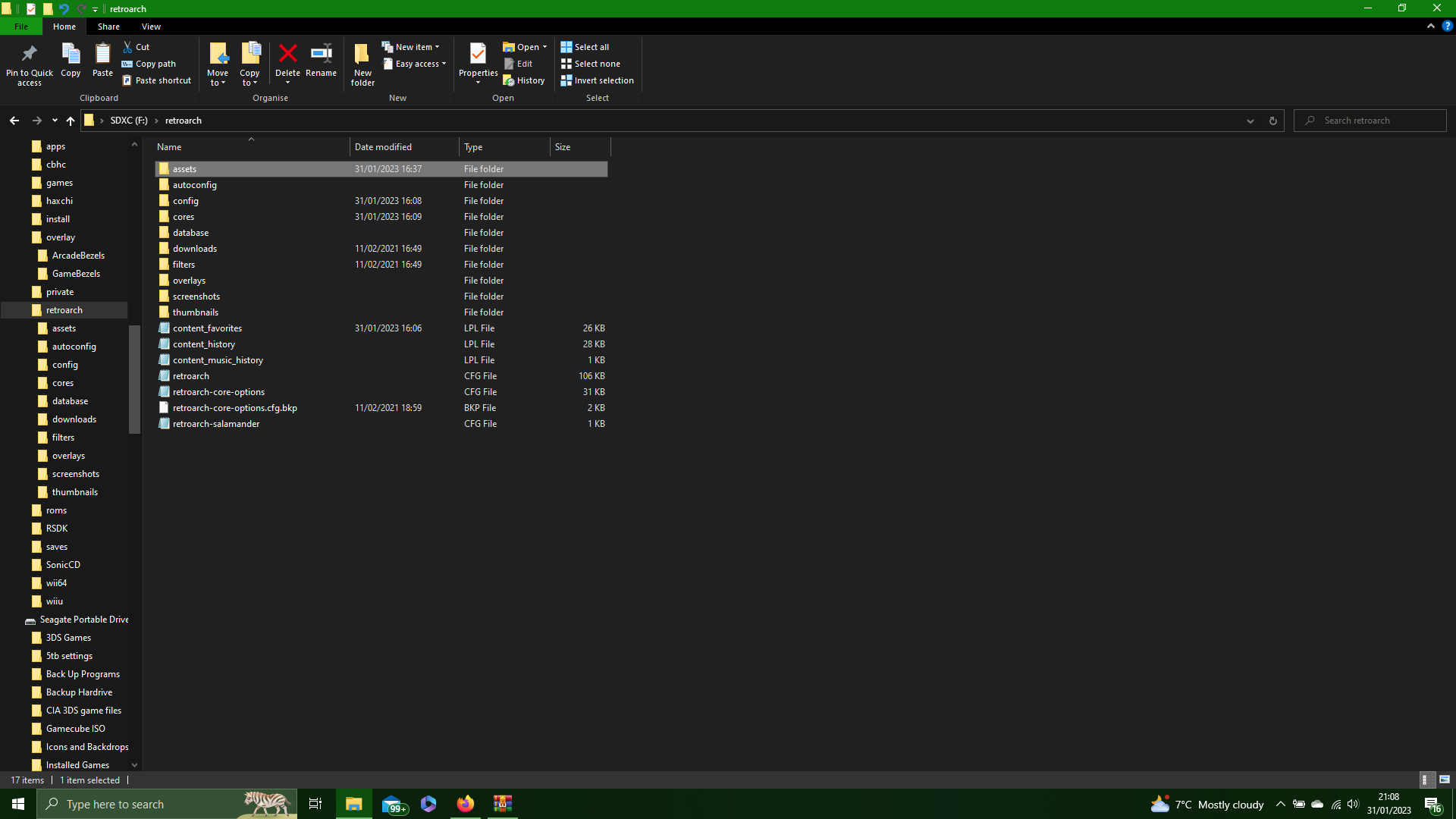Sort files by Date modified

404,147
